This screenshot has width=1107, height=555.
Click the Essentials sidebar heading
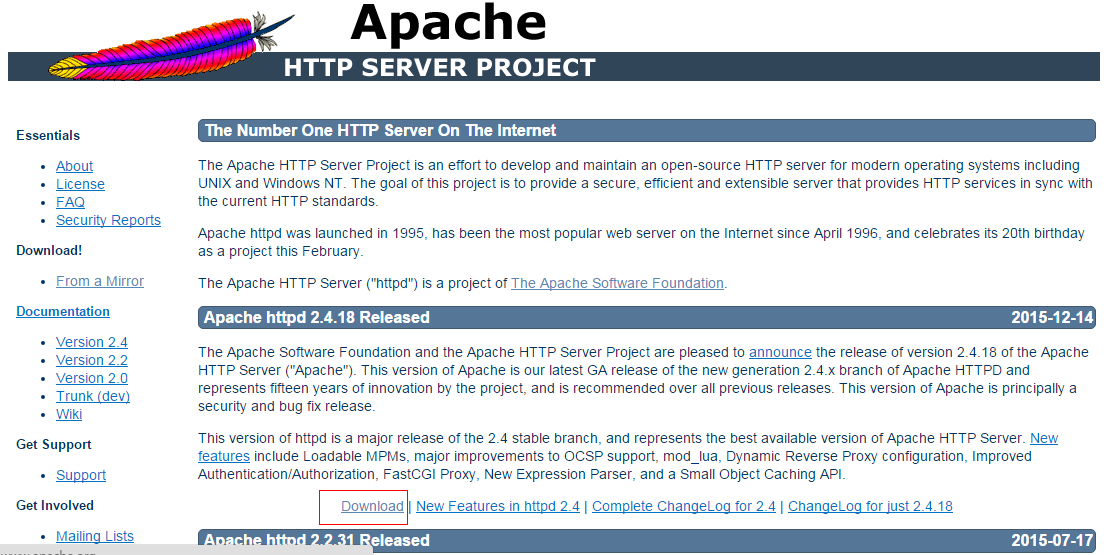click(48, 136)
